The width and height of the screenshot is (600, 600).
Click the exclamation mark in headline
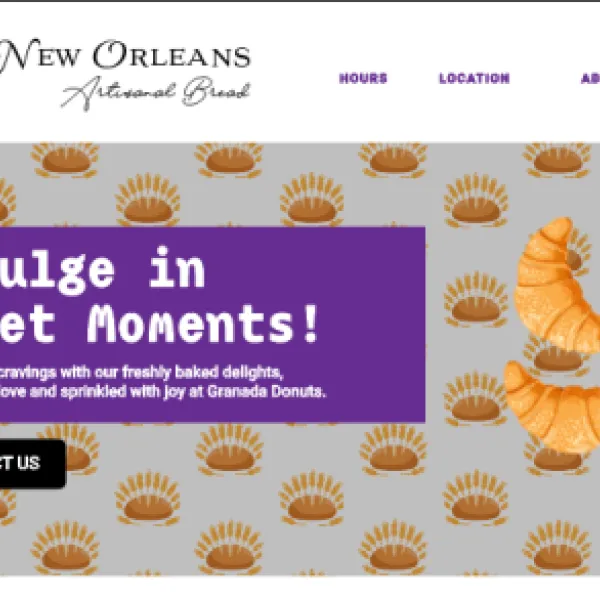[310, 323]
